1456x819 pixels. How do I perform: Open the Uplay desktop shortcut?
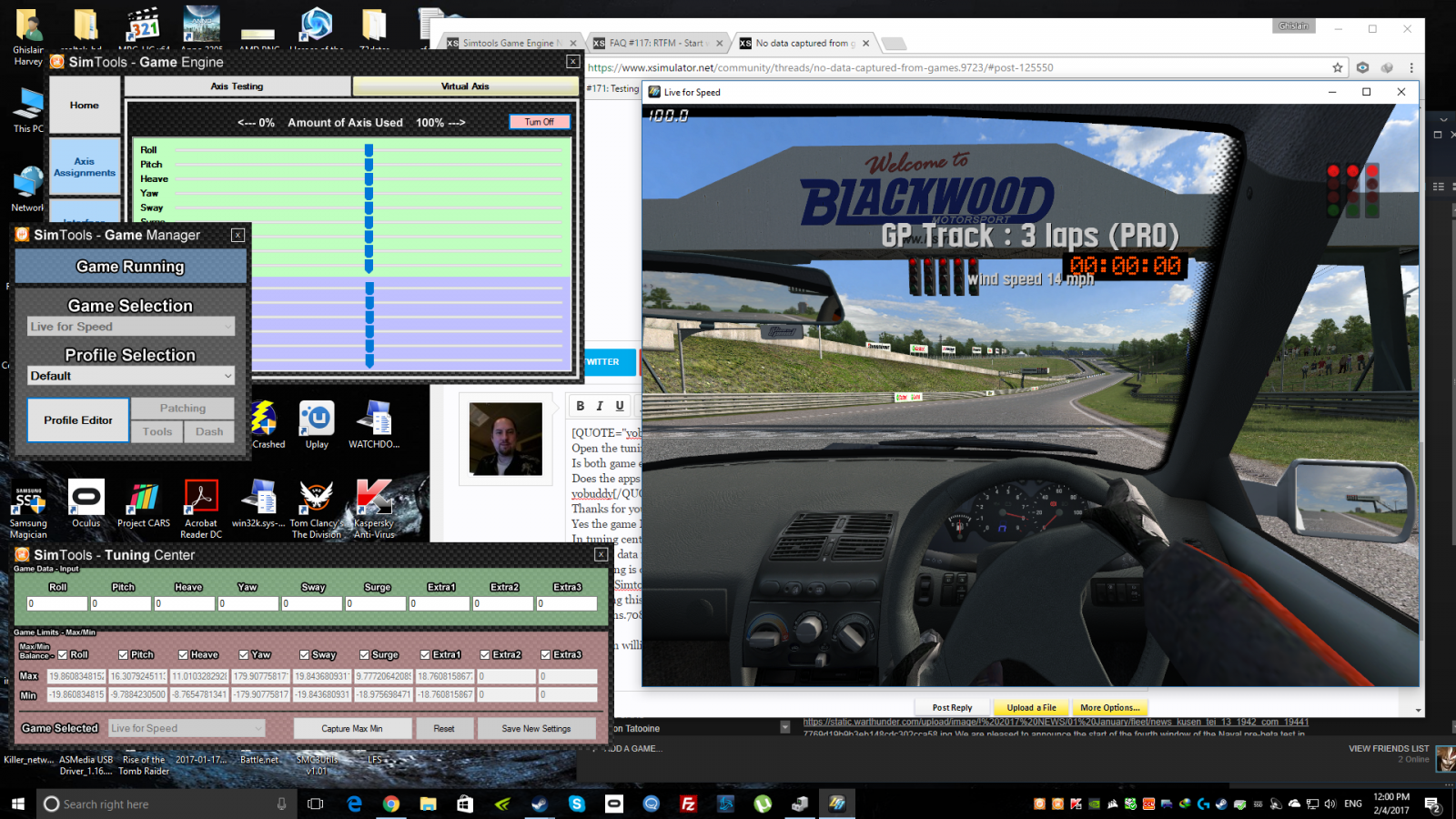(x=317, y=424)
